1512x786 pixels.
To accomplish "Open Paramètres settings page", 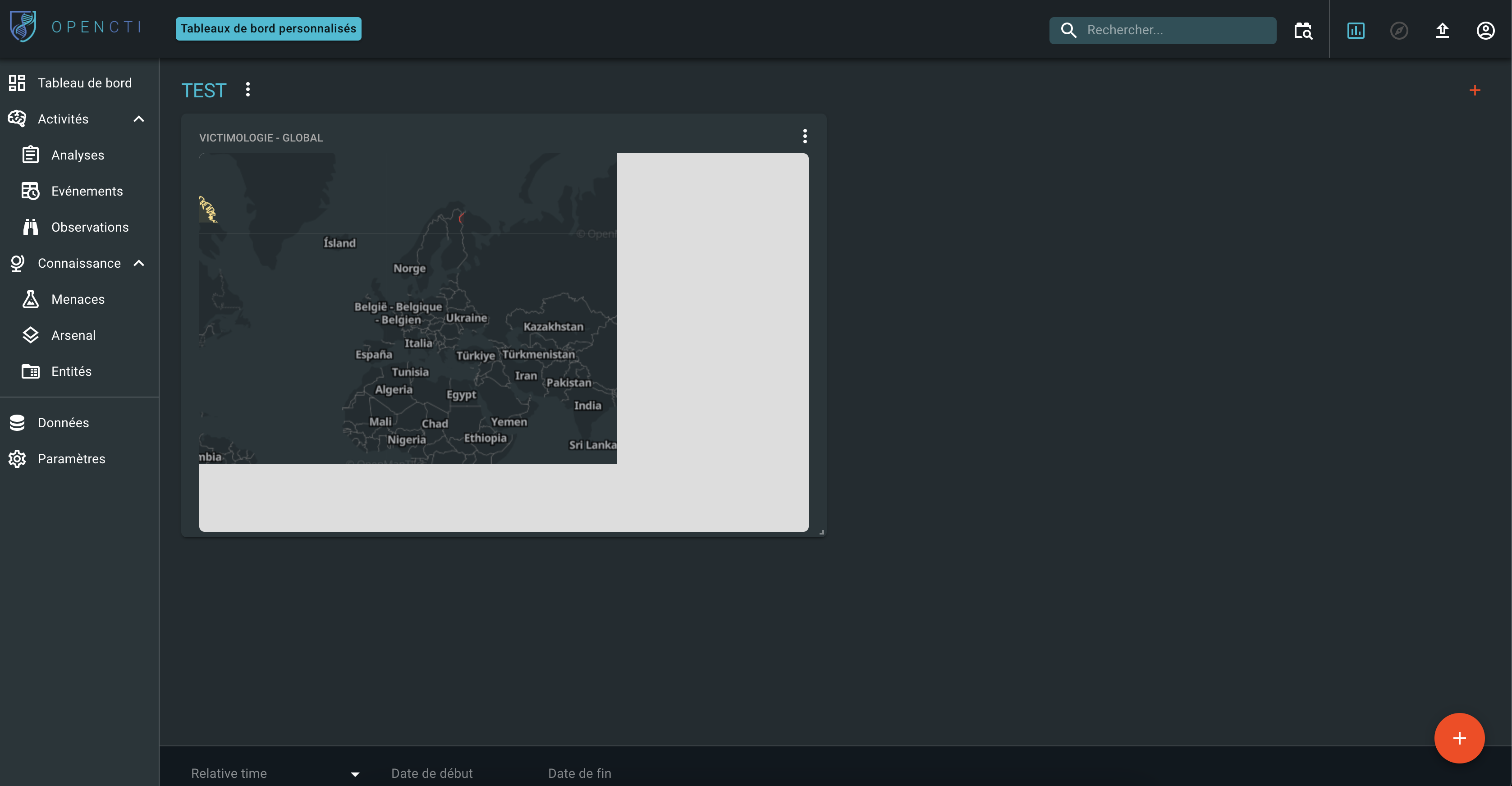I will (71, 459).
